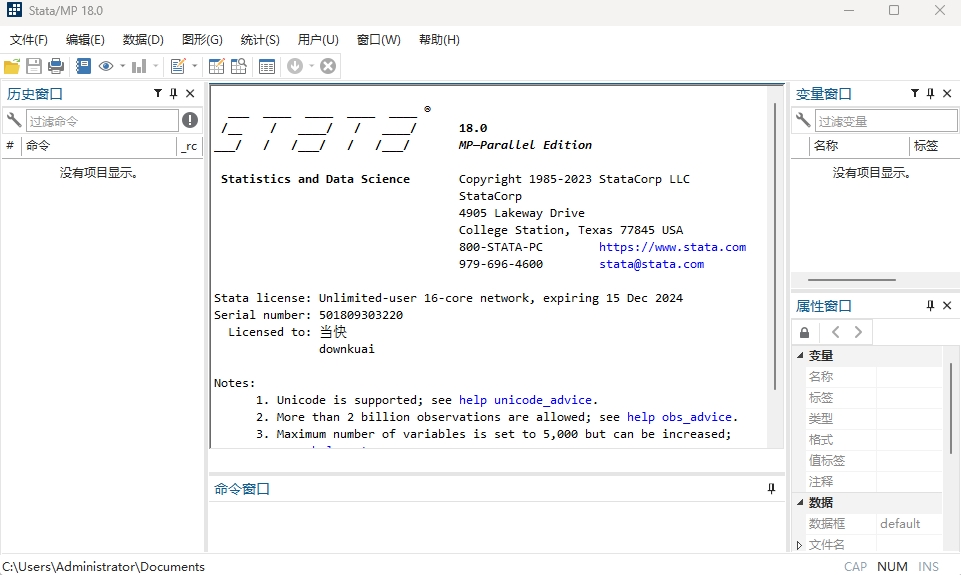The width and height of the screenshot is (961, 575).
Task: Click the C:\Users\Administrator\Documents status path
Action: [104, 566]
